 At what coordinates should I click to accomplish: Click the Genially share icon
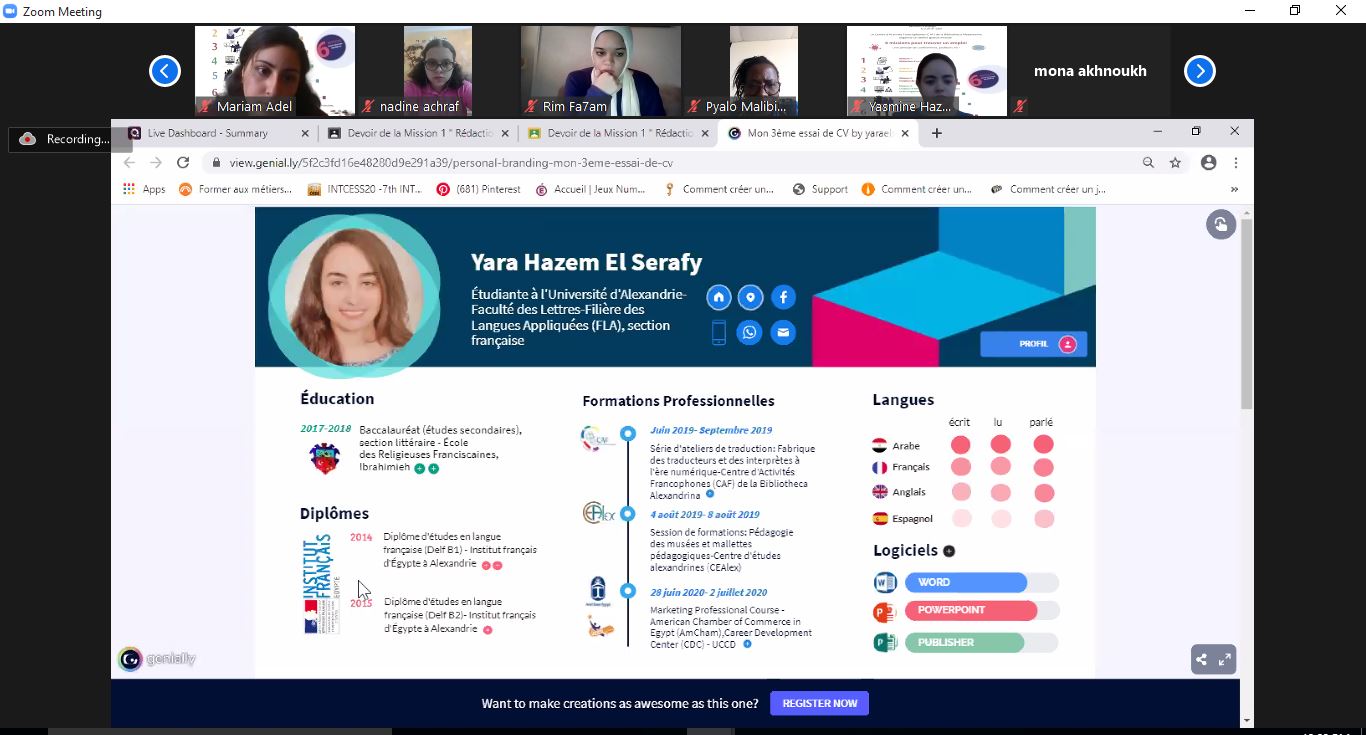pos(1202,660)
